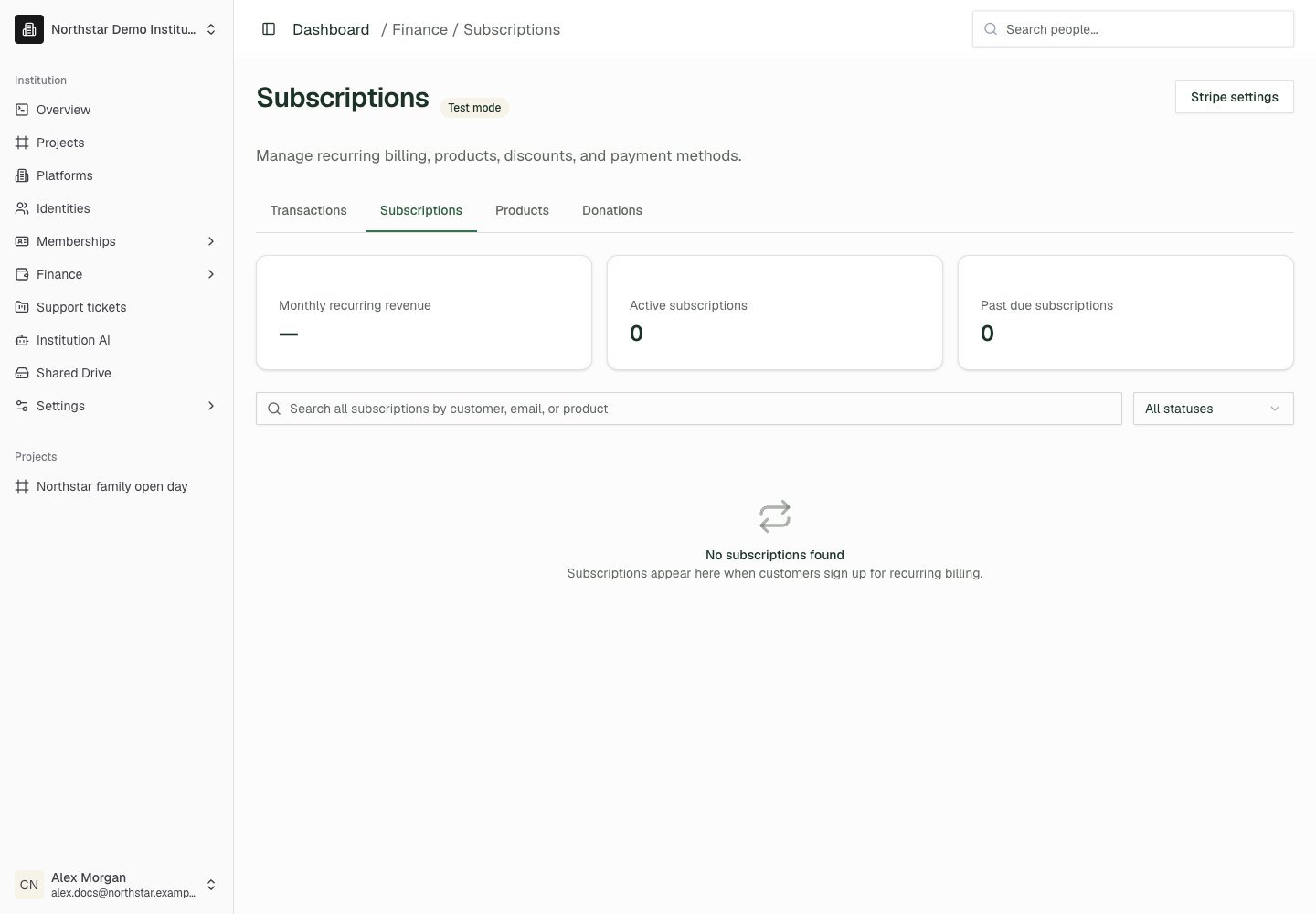Expand the Memberships submenu chevron
Screen dimensions: 1316x914
(x=211, y=241)
